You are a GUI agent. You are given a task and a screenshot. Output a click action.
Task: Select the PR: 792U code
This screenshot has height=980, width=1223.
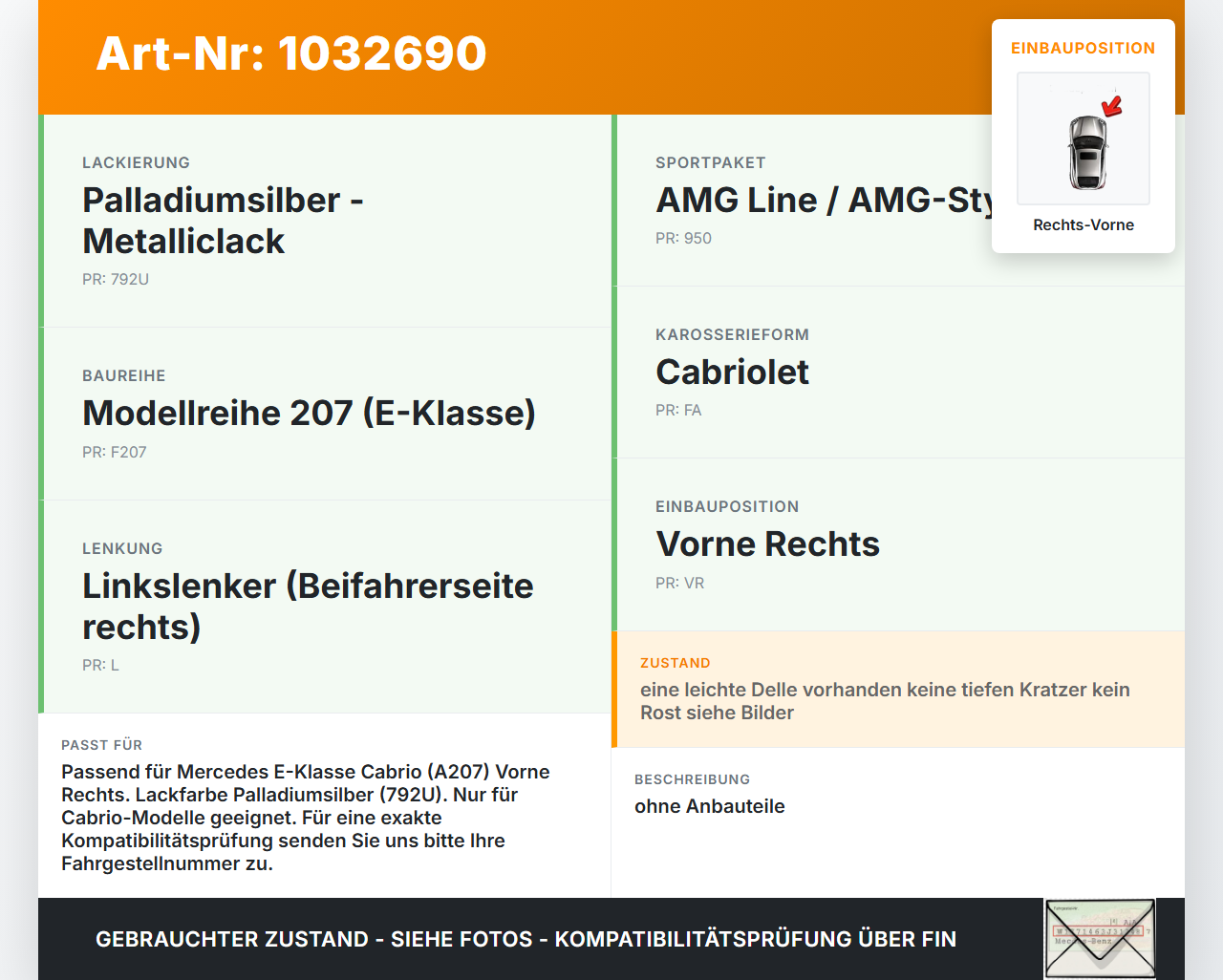[x=116, y=280]
